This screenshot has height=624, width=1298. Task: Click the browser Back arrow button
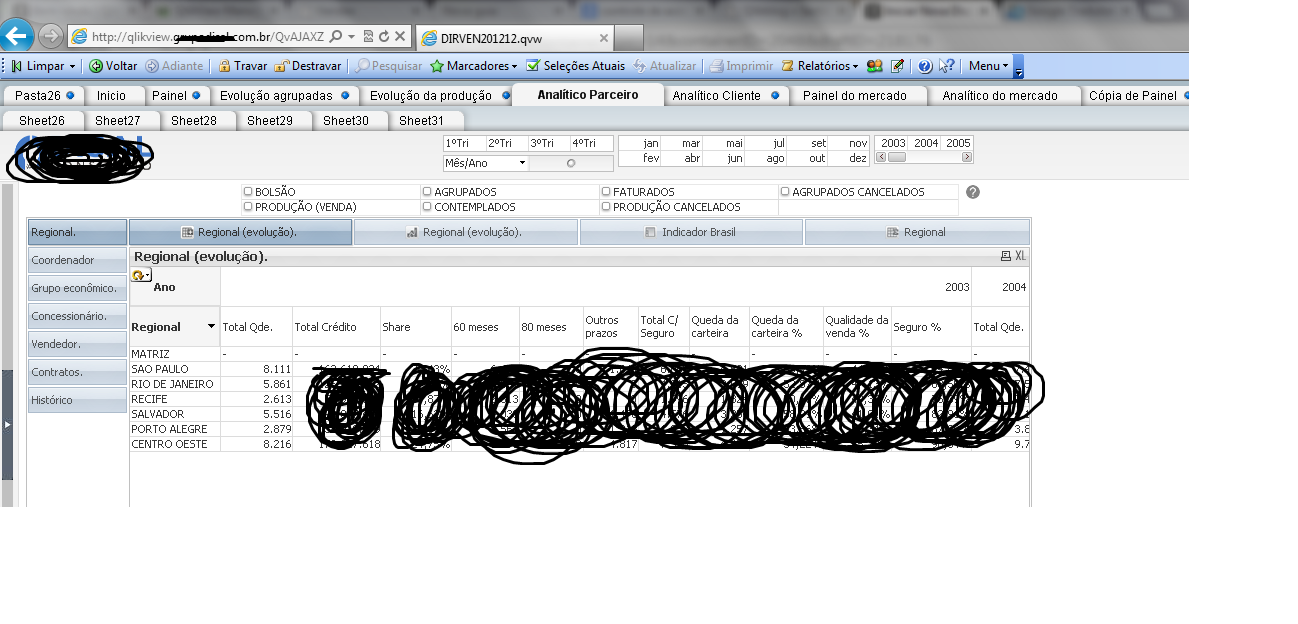coord(16,37)
